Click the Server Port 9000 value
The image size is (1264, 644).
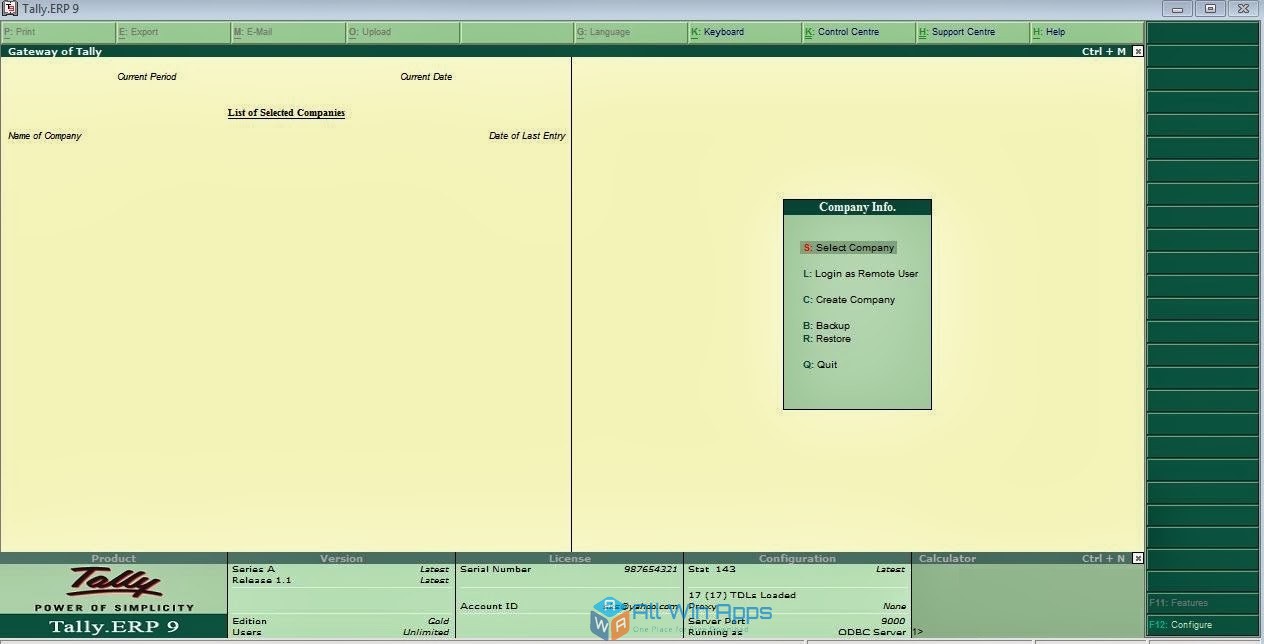893,621
